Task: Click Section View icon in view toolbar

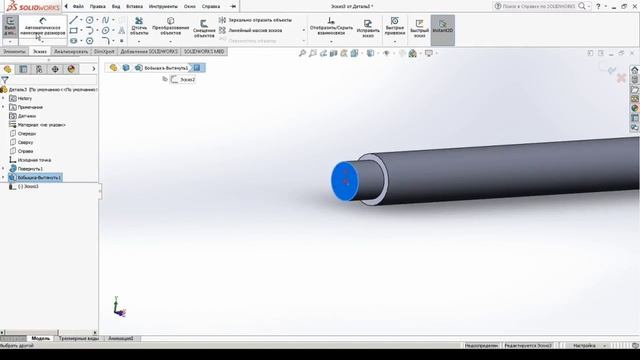Action: [x=333, y=53]
